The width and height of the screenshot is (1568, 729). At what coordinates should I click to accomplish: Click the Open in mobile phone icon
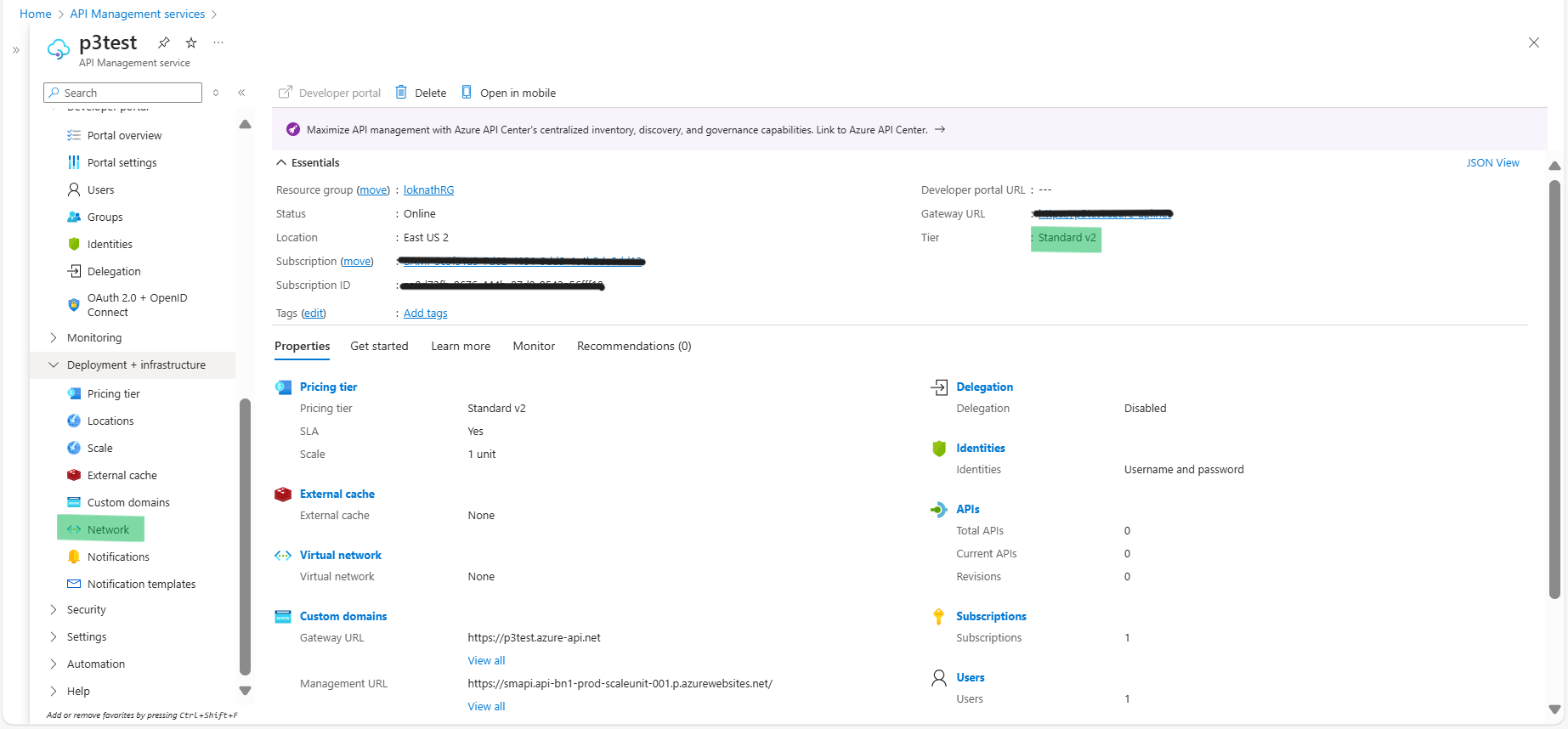[467, 92]
